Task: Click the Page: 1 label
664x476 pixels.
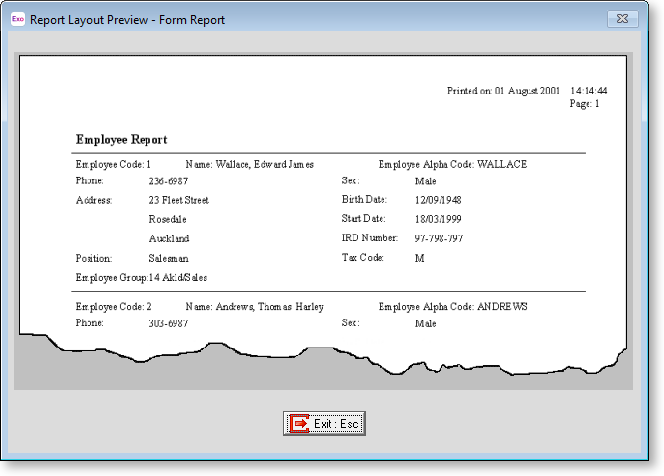Action: pyautogui.click(x=584, y=103)
